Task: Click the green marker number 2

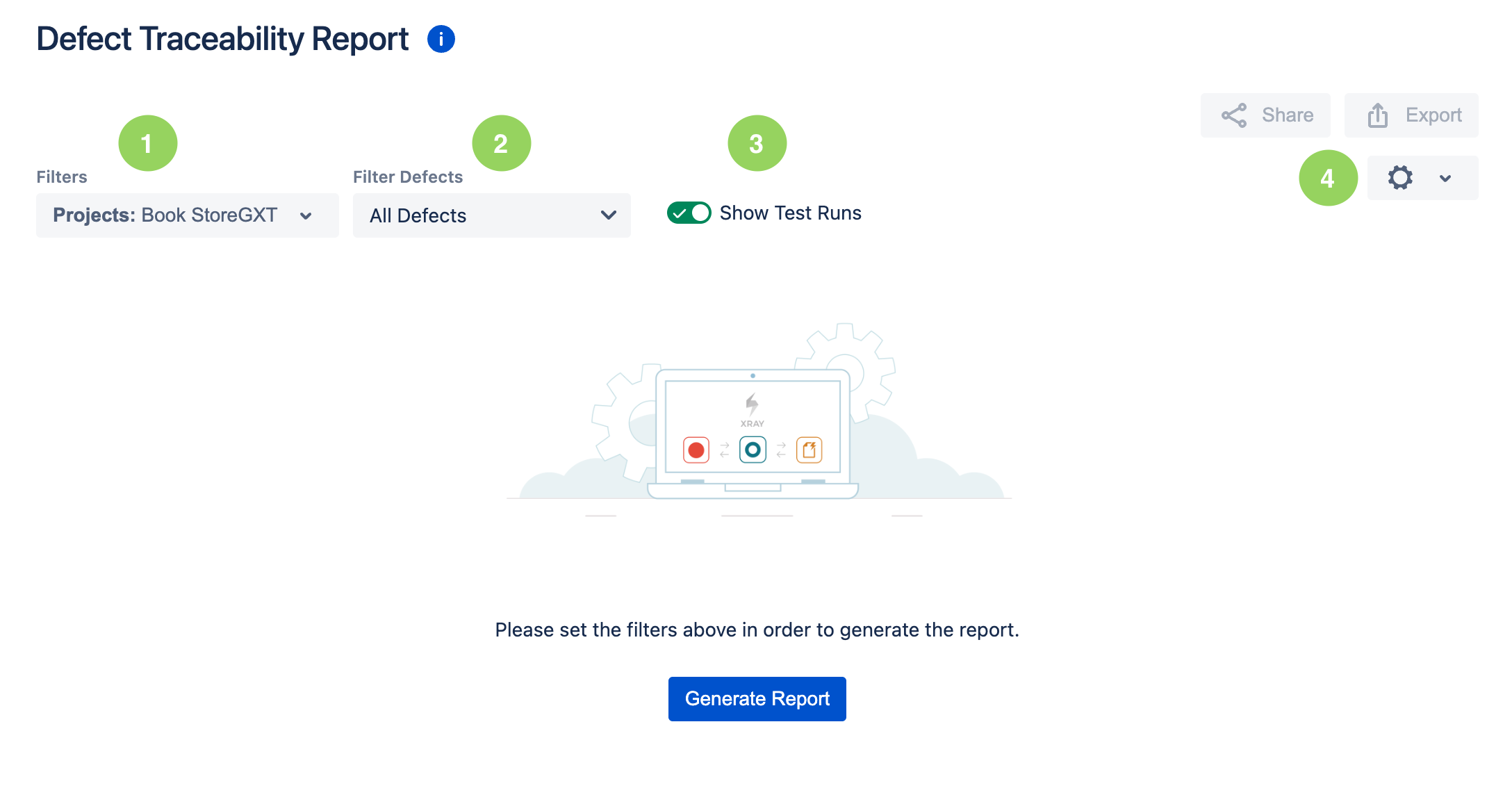Action: tap(502, 143)
